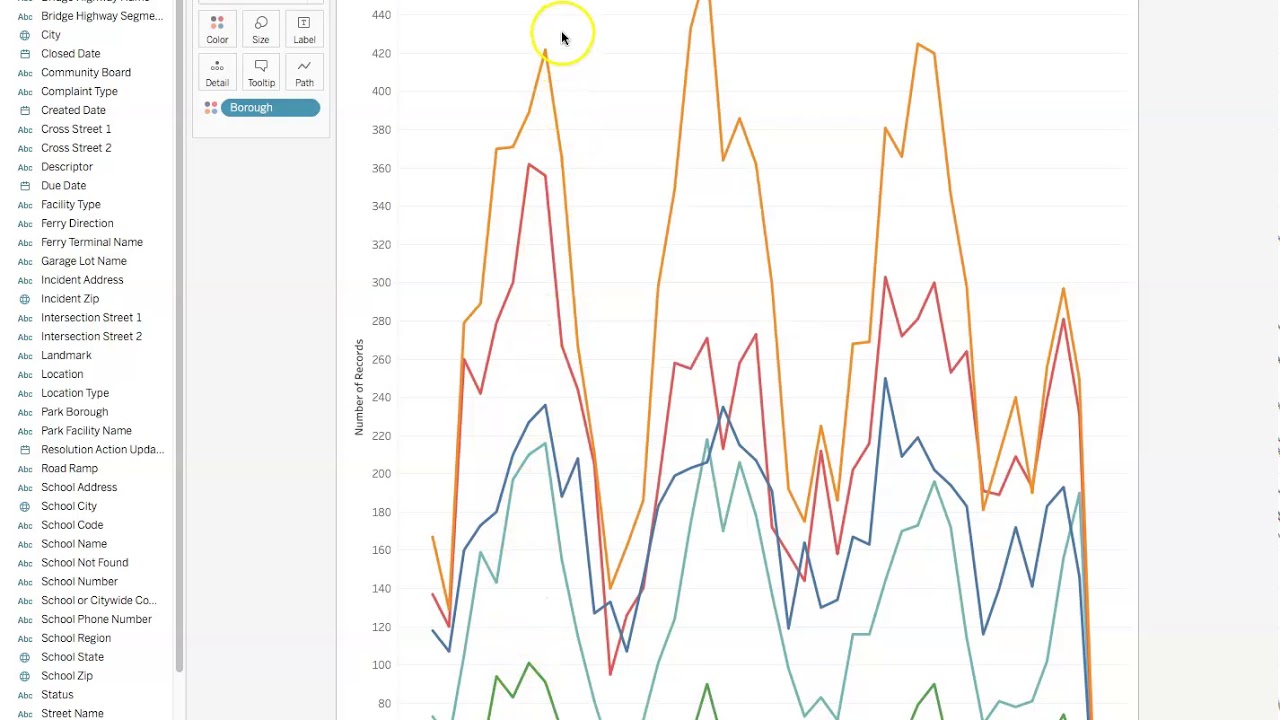Open the Path marks card button
This screenshot has width=1280, height=720.
pos(304,73)
